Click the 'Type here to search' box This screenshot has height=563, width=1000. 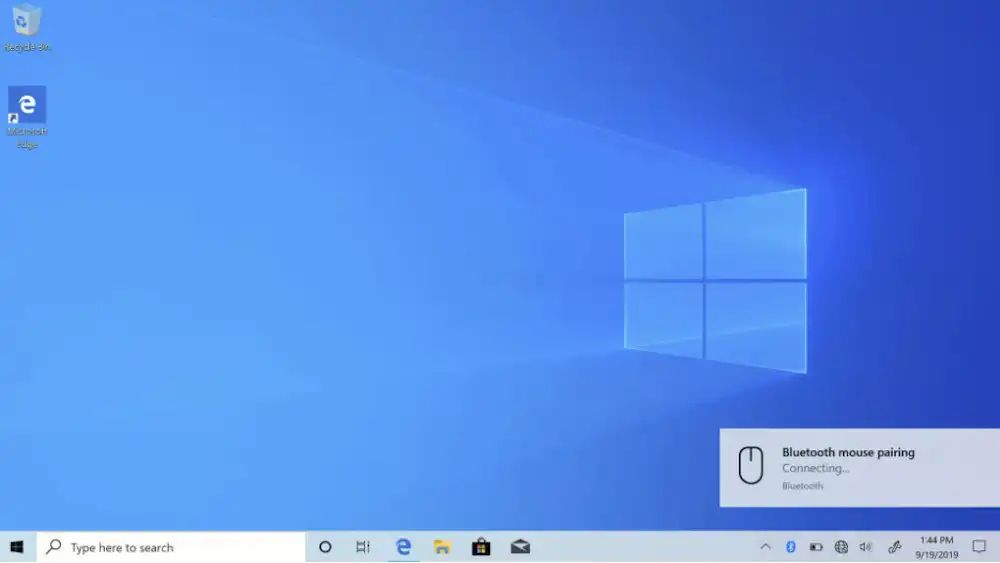pos(171,547)
